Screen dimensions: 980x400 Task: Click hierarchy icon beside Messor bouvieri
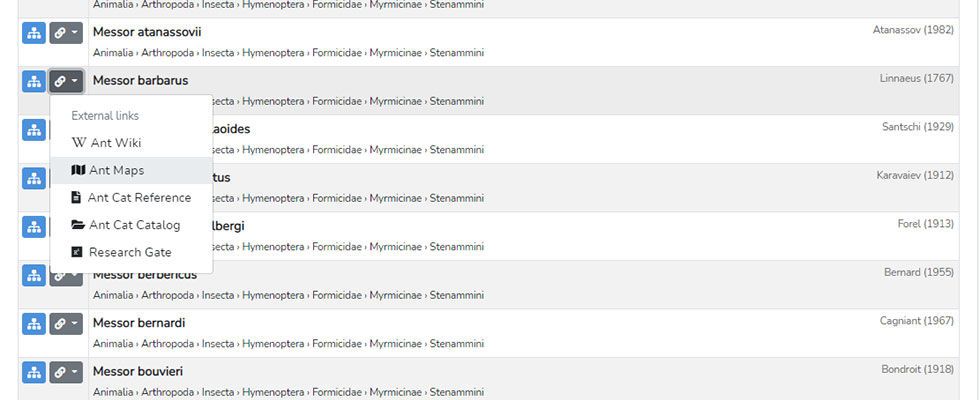click(x=34, y=372)
